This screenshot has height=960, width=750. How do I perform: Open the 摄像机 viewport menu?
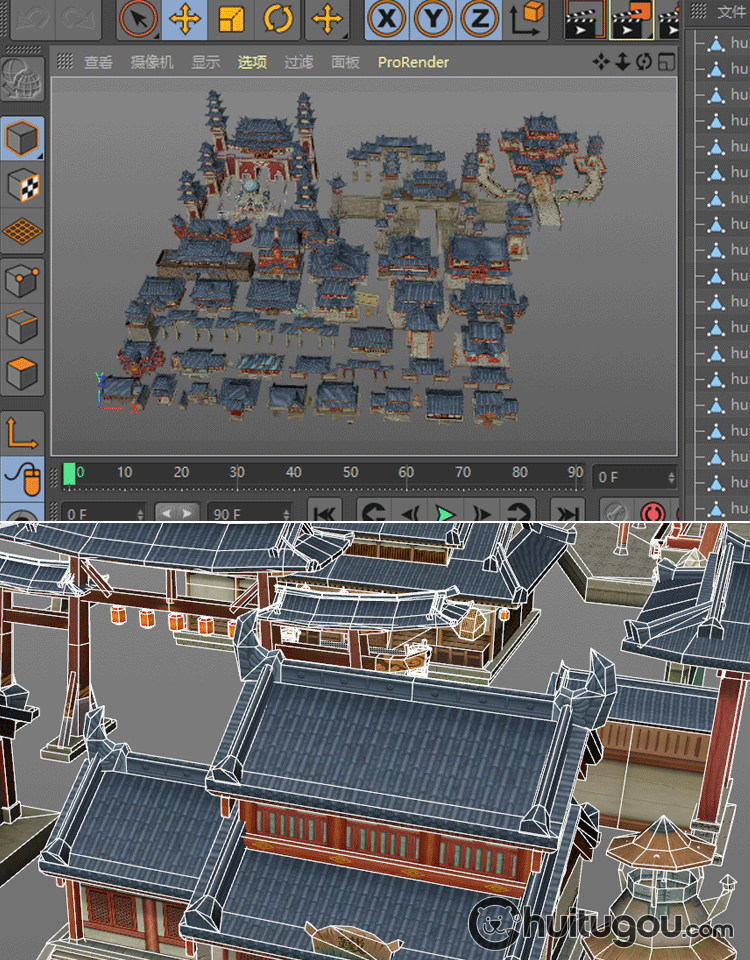[x=152, y=62]
